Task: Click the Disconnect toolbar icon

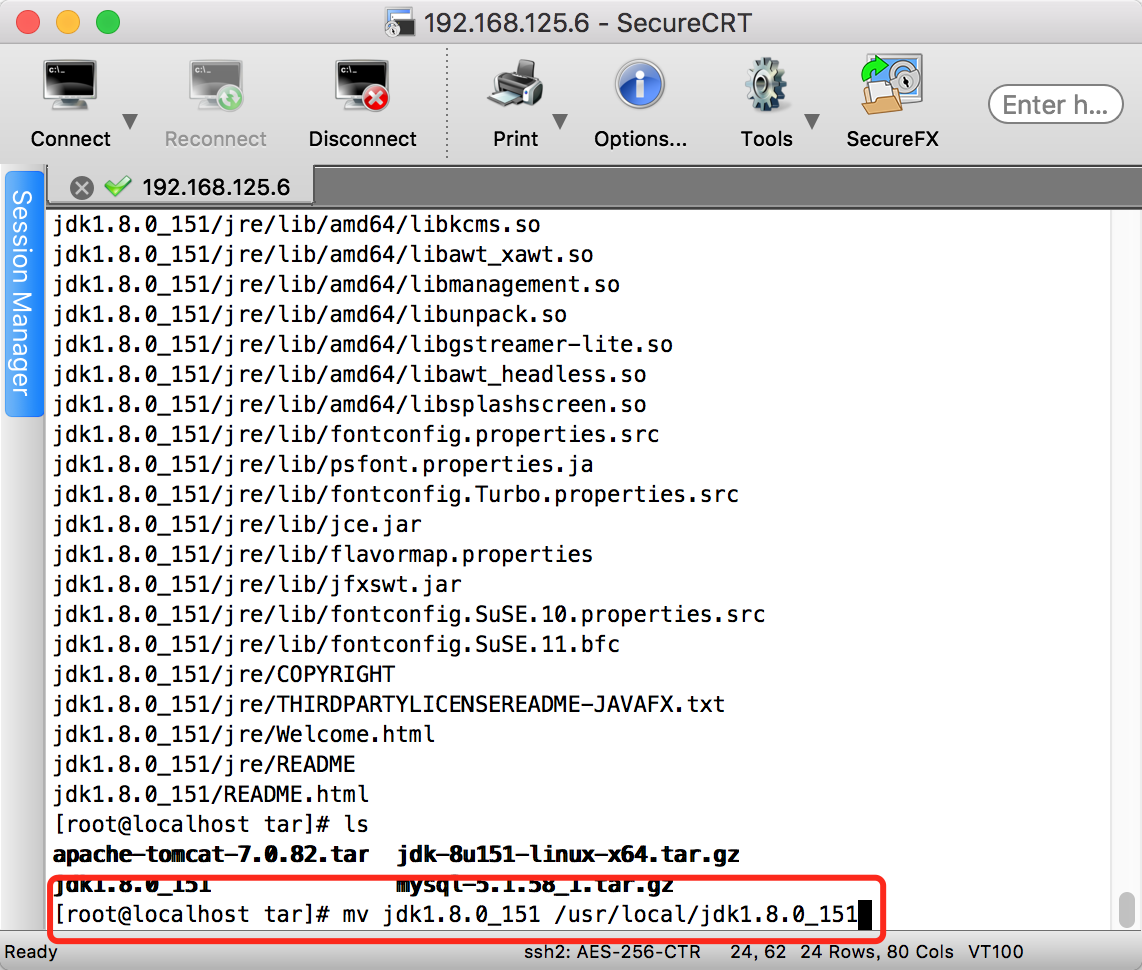Action: pos(362,84)
